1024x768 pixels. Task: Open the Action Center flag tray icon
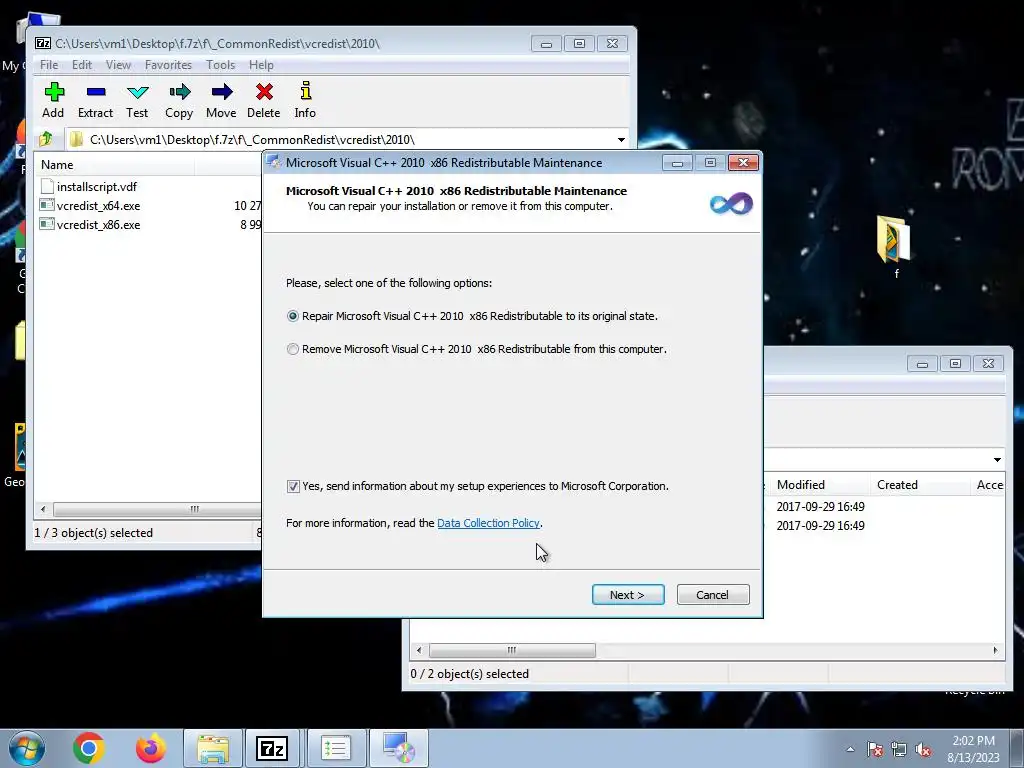[875, 749]
